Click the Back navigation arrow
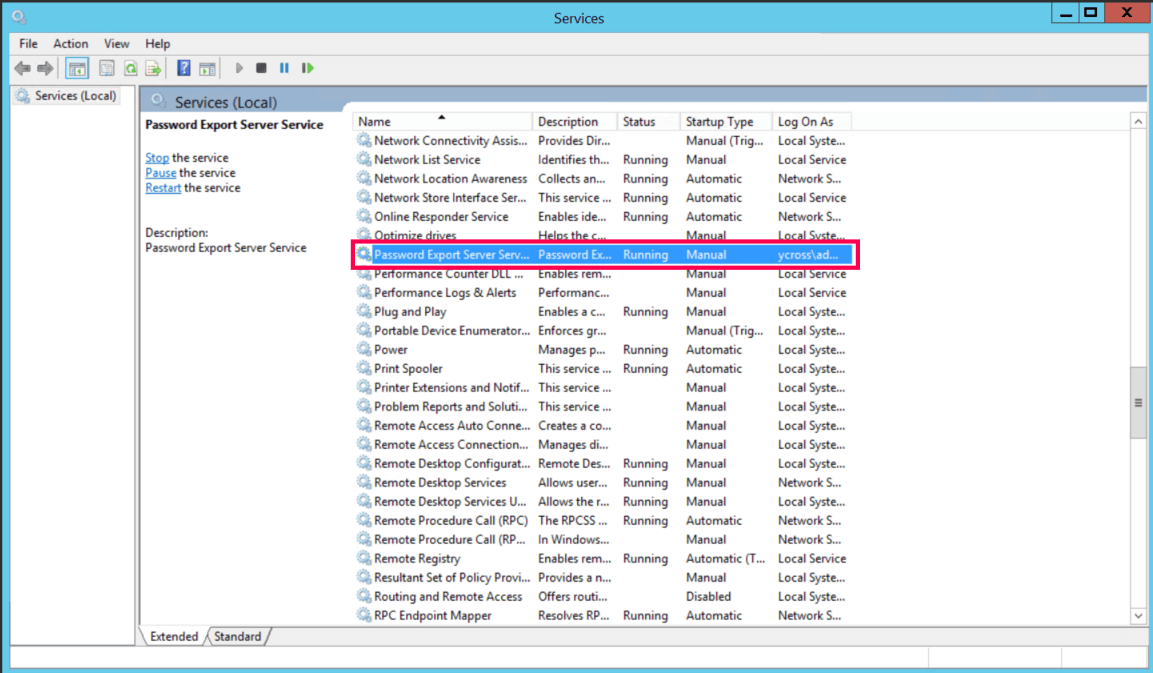Image resolution: width=1153 pixels, height=673 pixels. [21, 67]
